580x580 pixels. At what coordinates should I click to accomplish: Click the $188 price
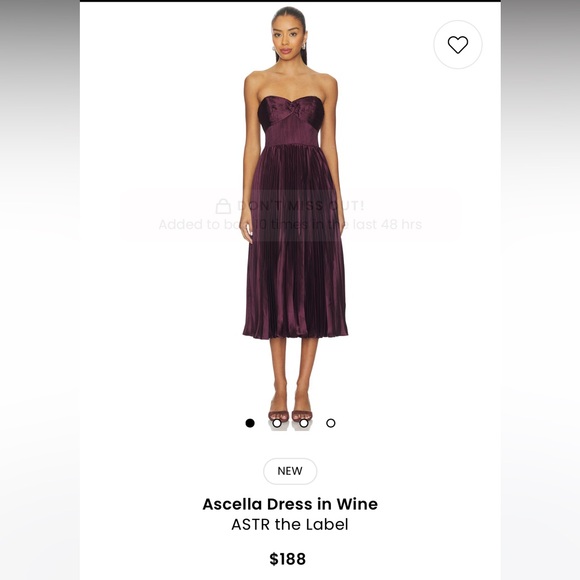tap(287, 559)
